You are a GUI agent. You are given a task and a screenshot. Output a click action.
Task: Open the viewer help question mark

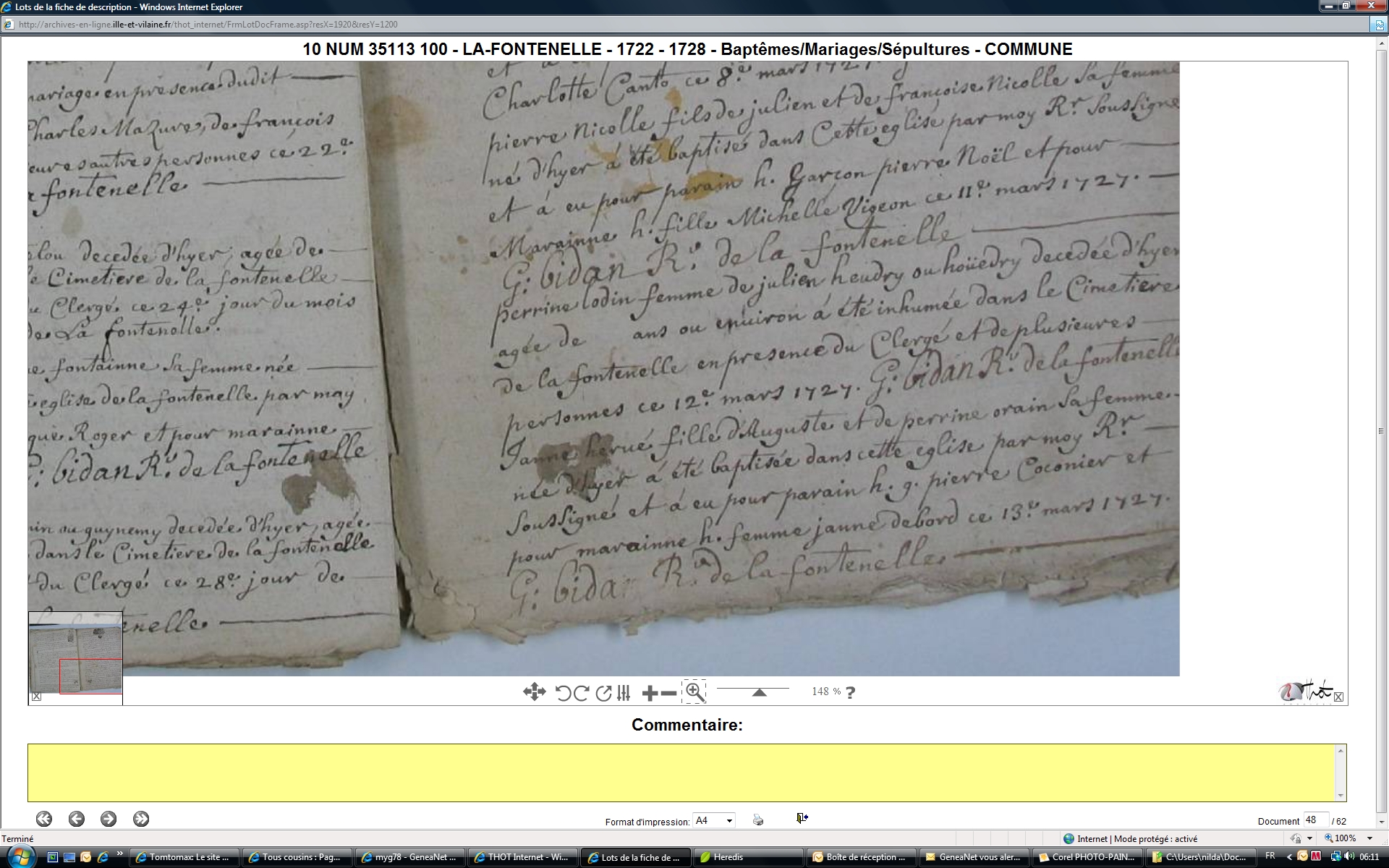851,692
